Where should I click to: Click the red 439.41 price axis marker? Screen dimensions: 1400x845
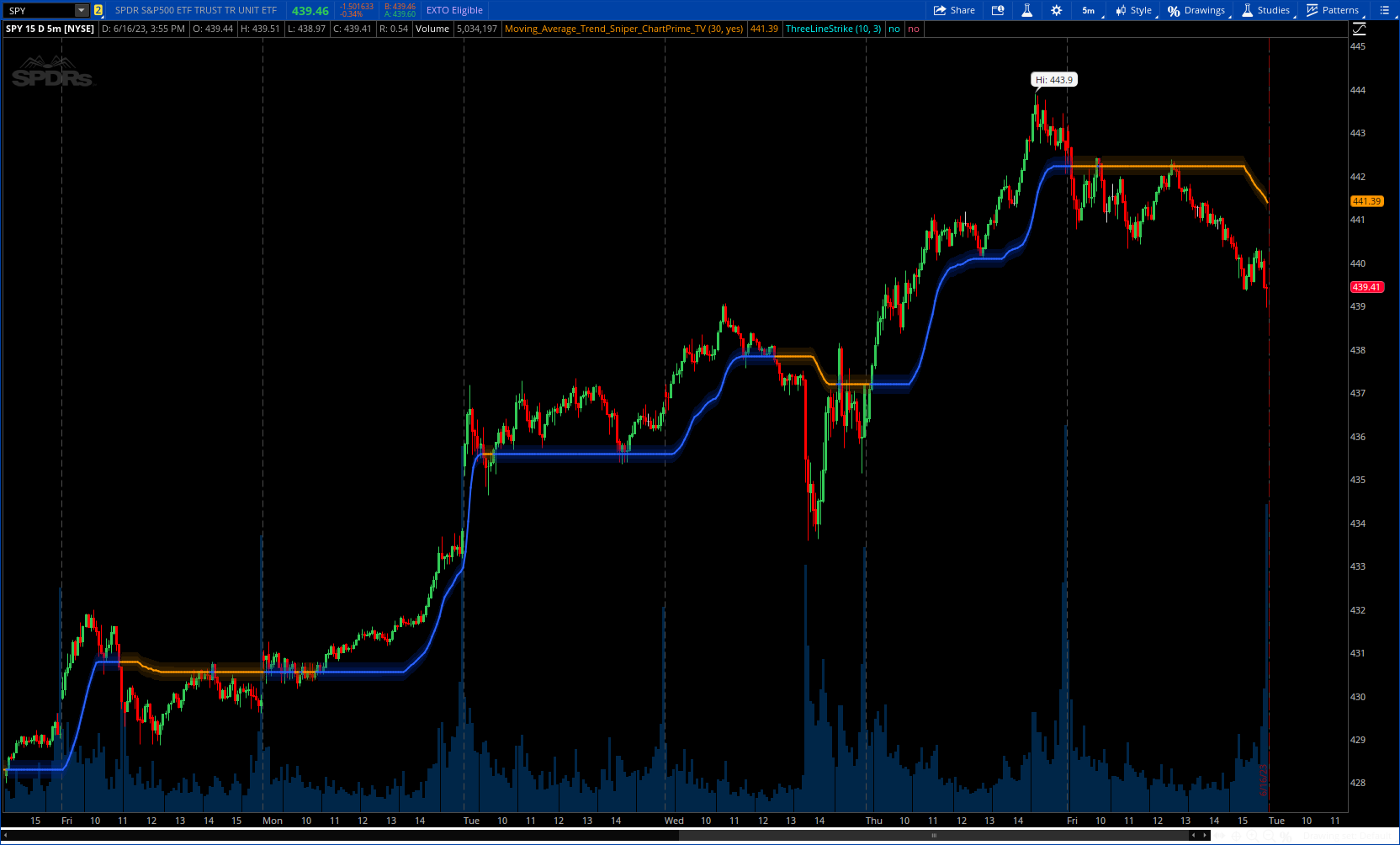1367,287
